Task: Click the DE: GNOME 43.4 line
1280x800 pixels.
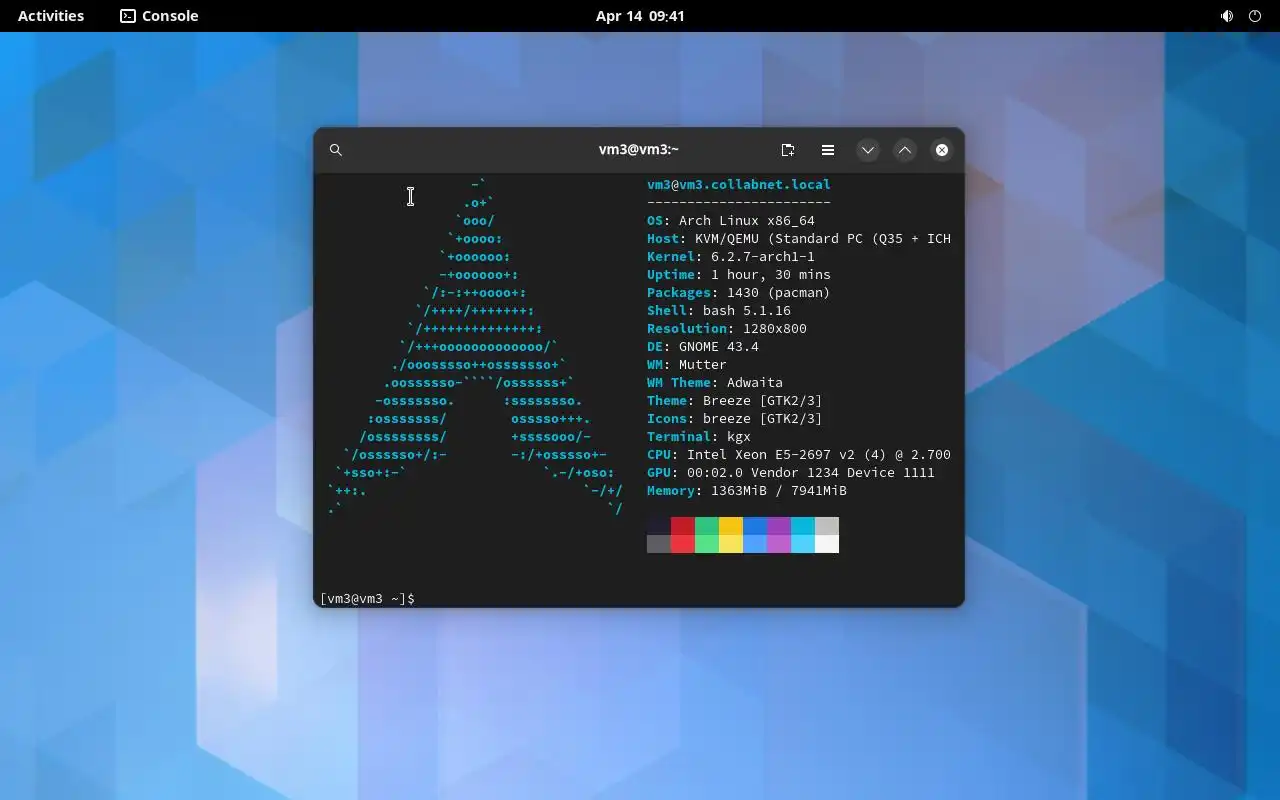Action: pos(703,347)
